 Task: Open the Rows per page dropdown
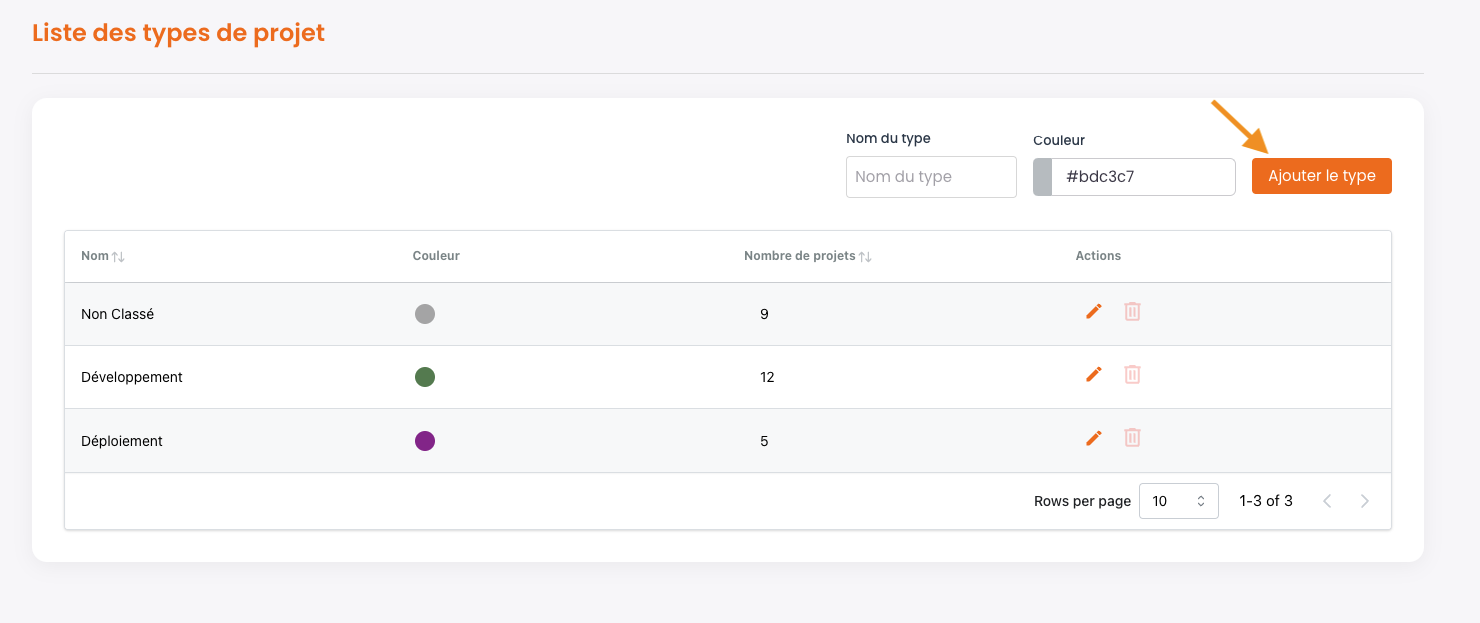coord(1178,501)
